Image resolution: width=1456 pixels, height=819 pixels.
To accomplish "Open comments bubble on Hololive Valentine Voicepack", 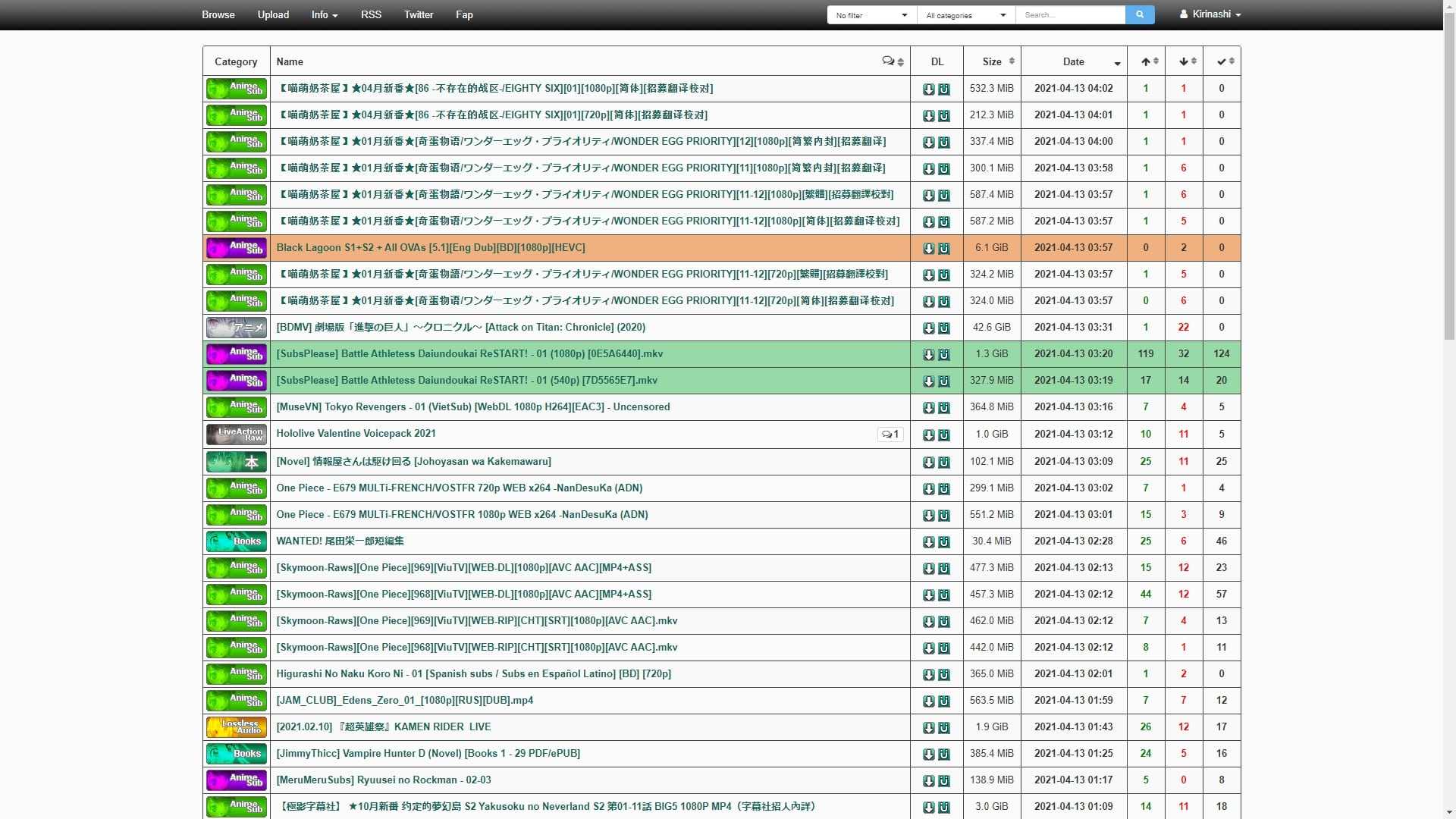I will (x=890, y=435).
